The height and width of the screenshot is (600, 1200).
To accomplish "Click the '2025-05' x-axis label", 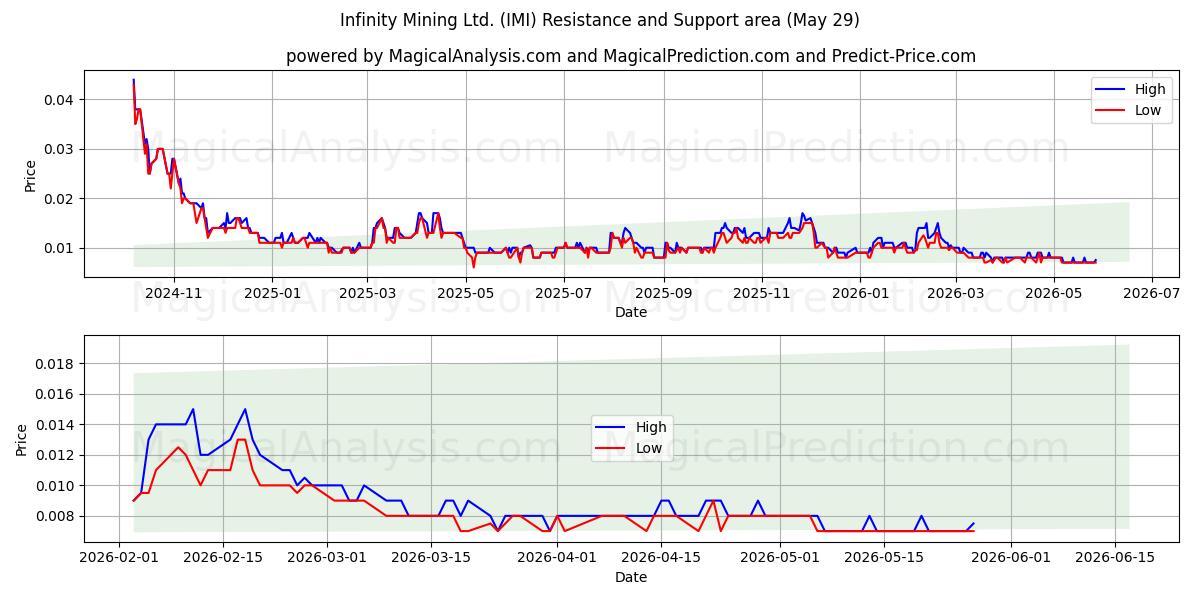I will pos(465,293).
